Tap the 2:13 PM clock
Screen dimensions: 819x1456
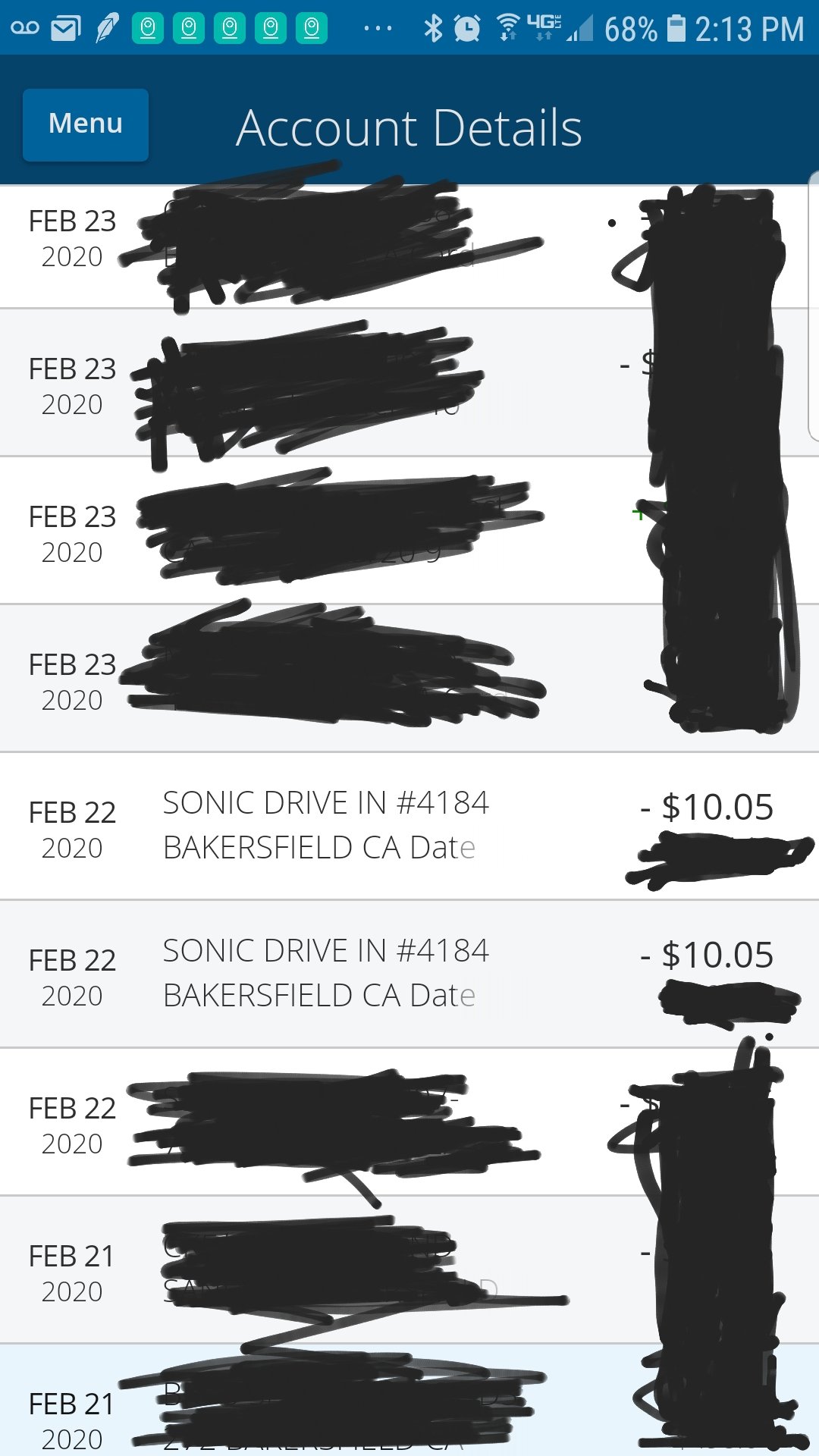click(x=749, y=30)
